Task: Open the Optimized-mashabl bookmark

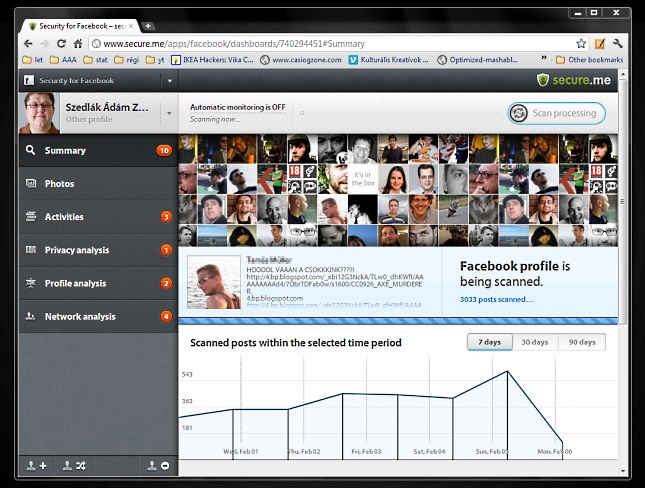Action: [478, 60]
